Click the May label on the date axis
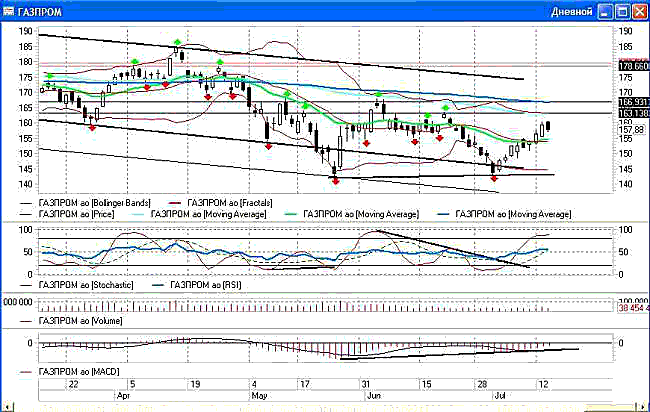Screen dimensions: 650x412 259,395
